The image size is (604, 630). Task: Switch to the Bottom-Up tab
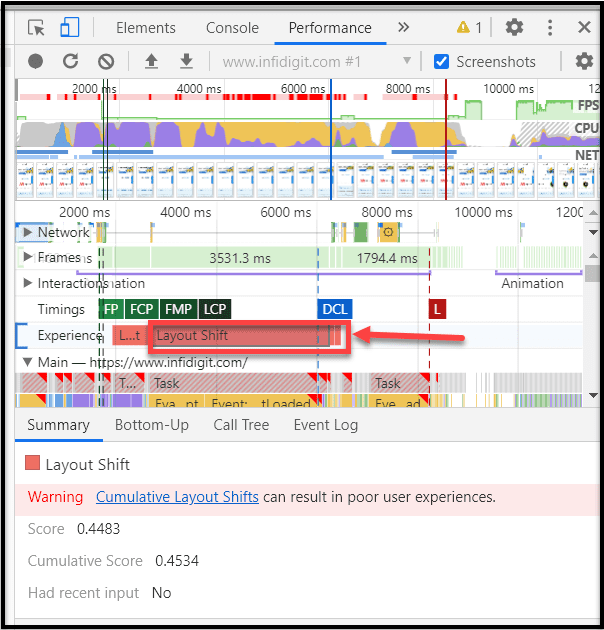pyautogui.click(x=152, y=425)
